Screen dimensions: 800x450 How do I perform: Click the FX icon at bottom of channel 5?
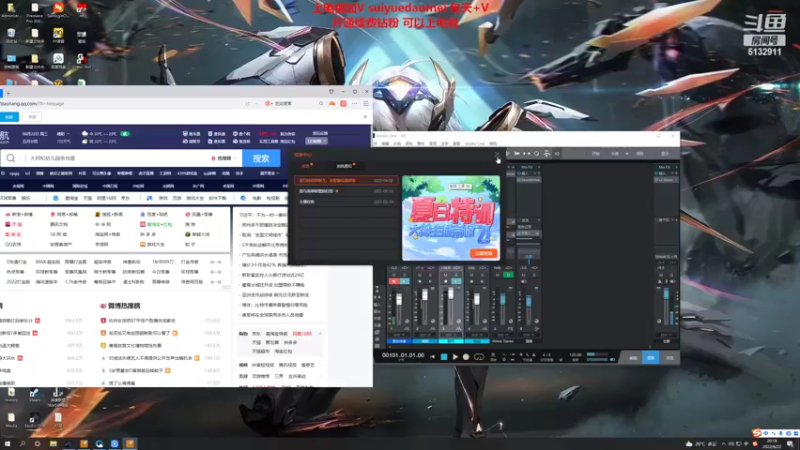click(x=510, y=329)
